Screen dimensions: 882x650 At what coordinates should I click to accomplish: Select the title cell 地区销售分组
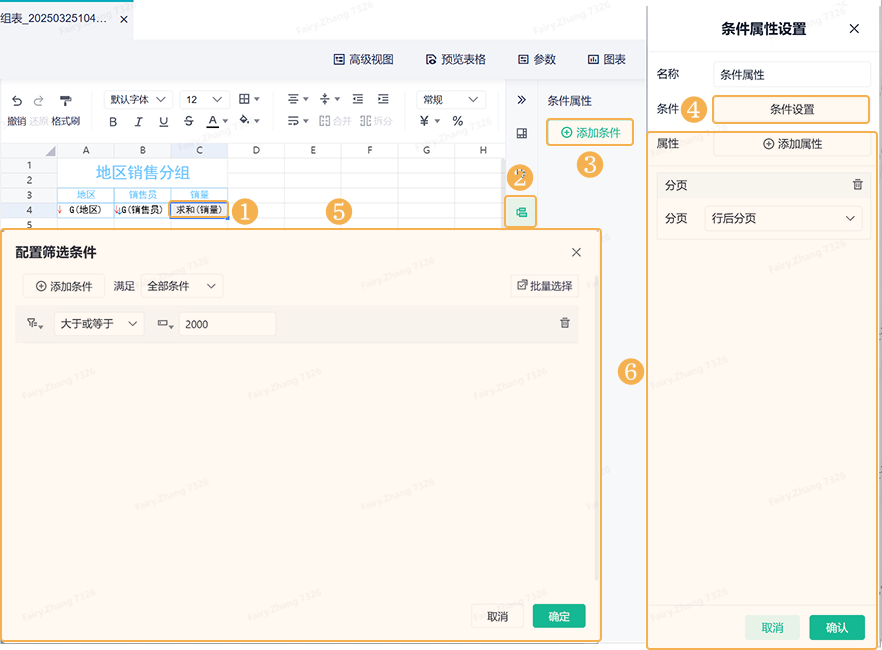[x=142, y=173]
